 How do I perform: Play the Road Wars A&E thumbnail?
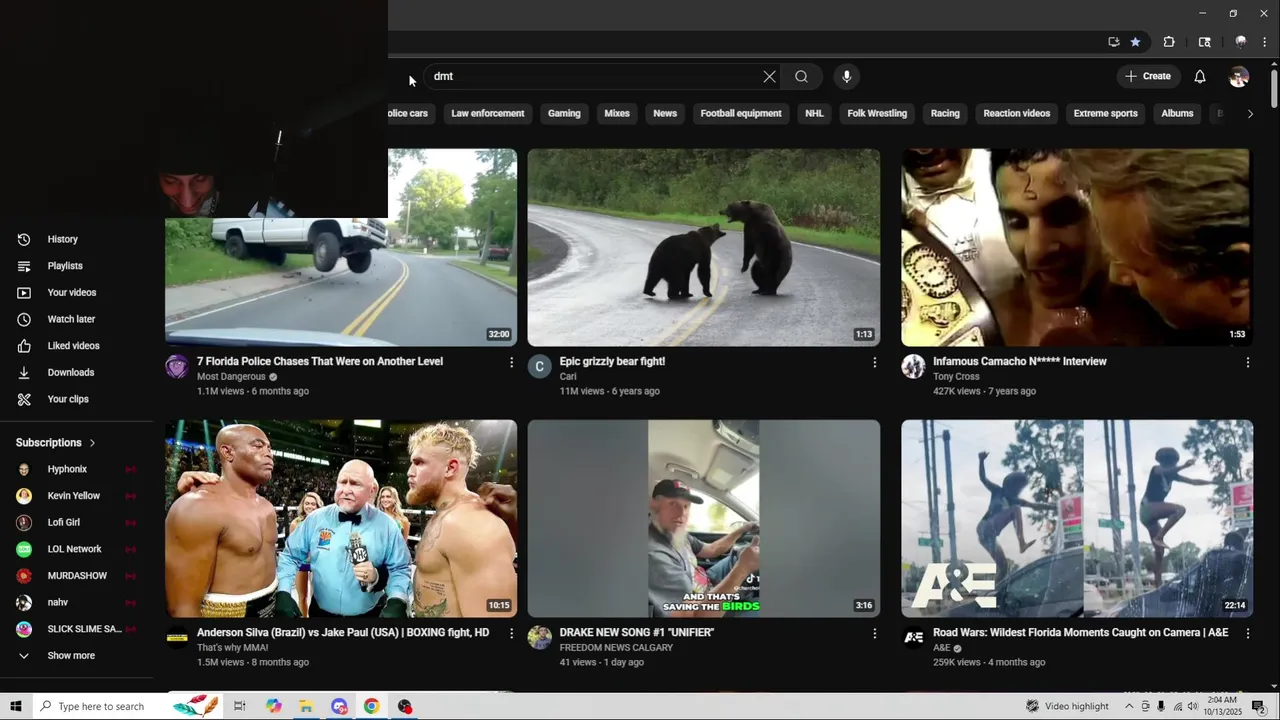[1077, 518]
